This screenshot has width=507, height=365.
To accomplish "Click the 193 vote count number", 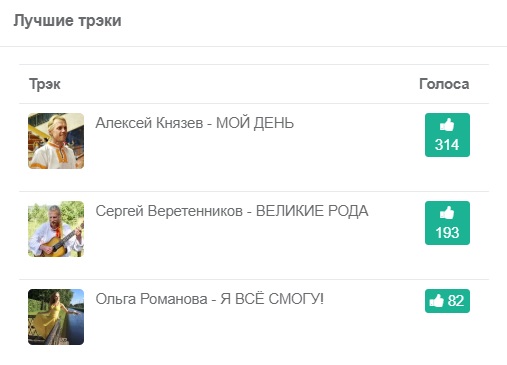I will coord(447,233).
